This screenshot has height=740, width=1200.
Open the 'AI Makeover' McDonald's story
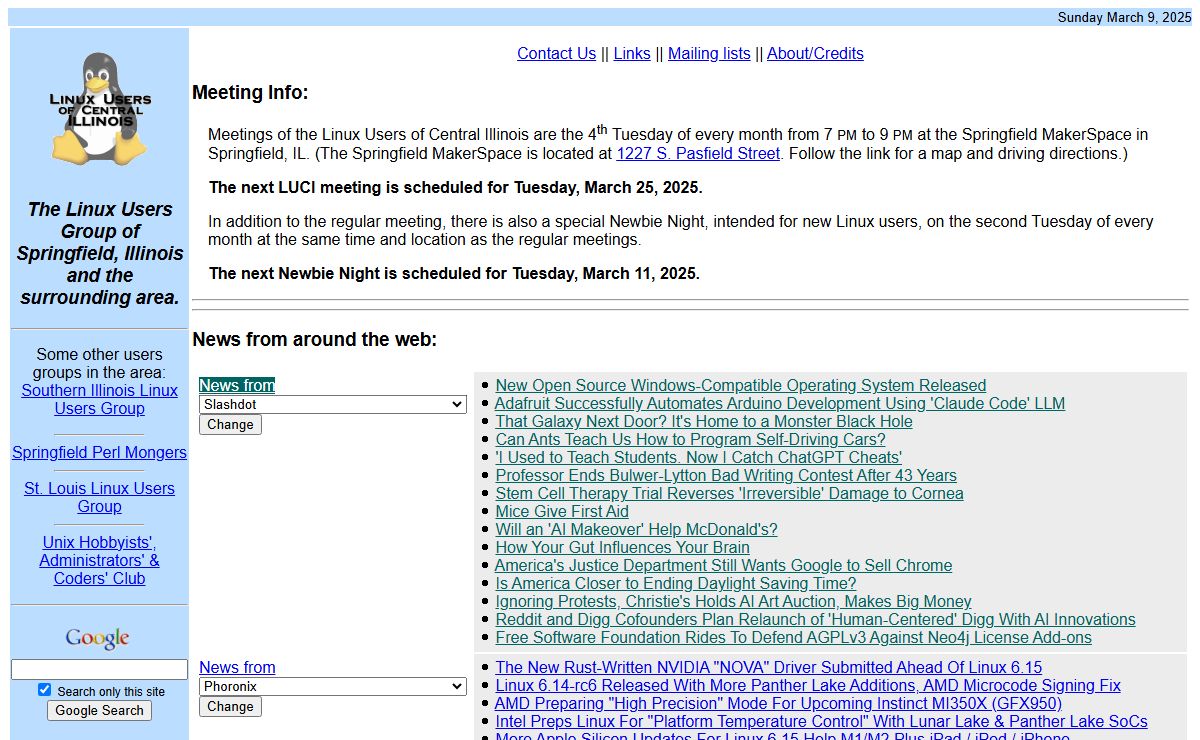(x=636, y=530)
